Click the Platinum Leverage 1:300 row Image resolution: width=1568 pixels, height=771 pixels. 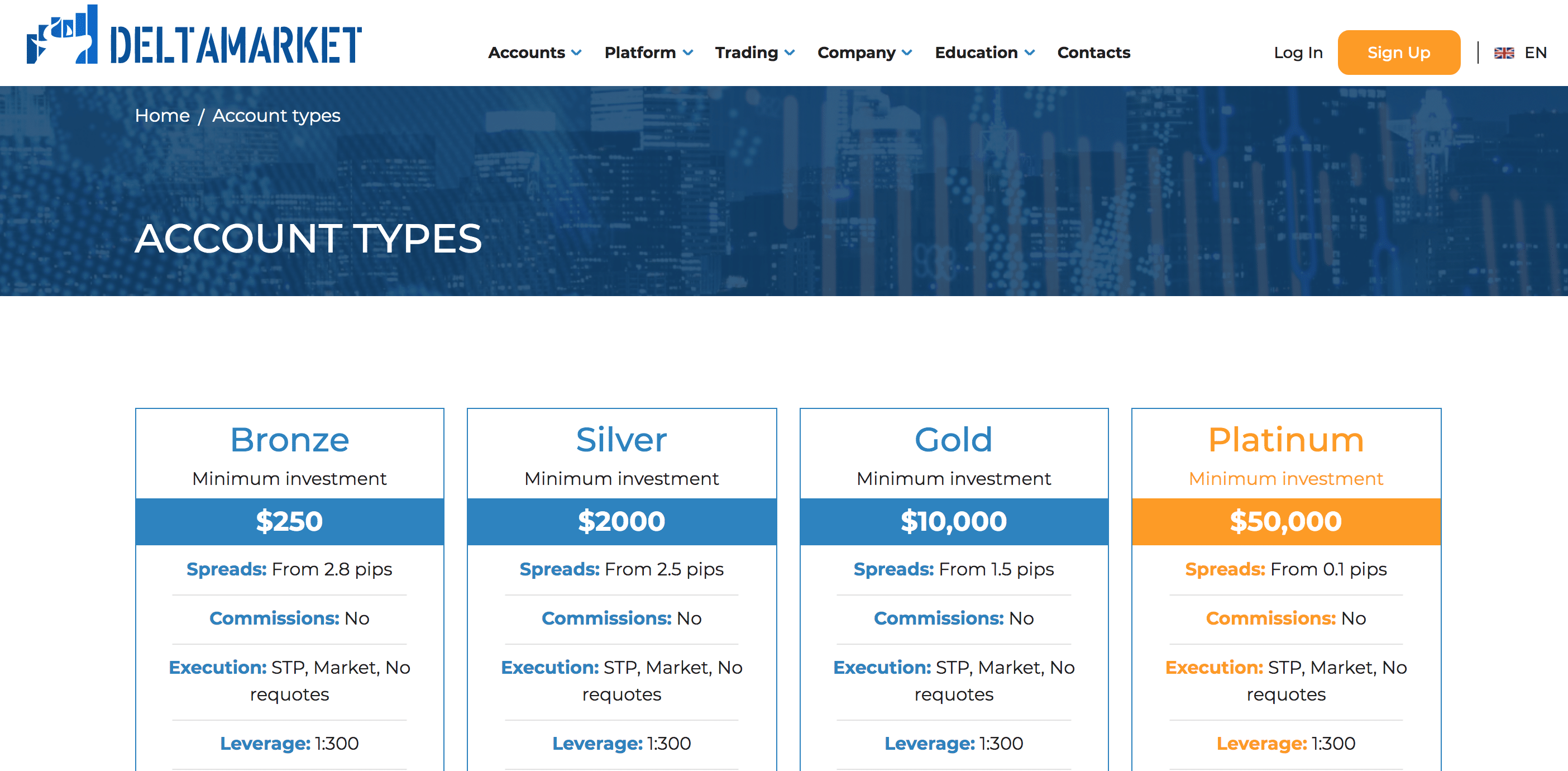pyautogui.click(x=1286, y=744)
